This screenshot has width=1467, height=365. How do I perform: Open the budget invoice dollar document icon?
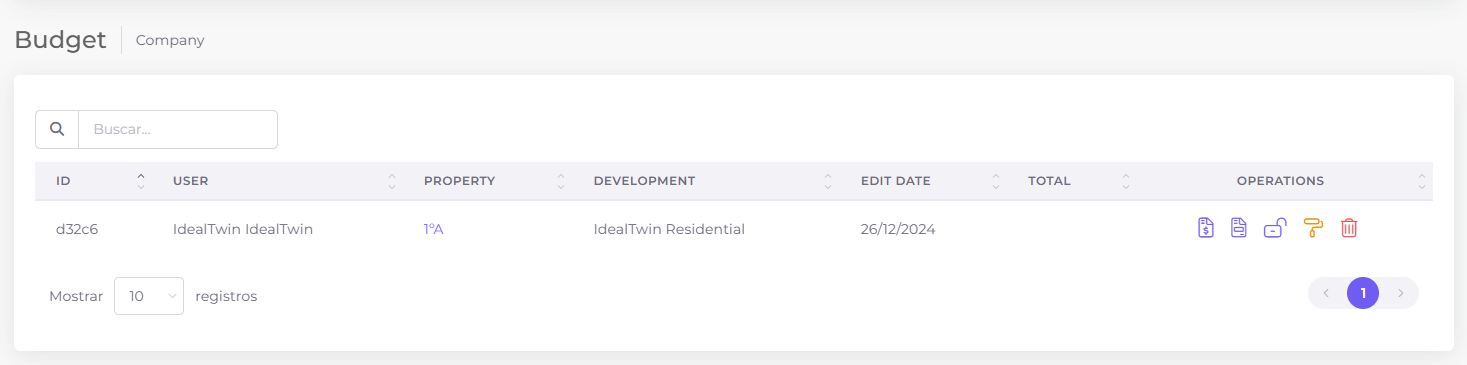click(1206, 228)
